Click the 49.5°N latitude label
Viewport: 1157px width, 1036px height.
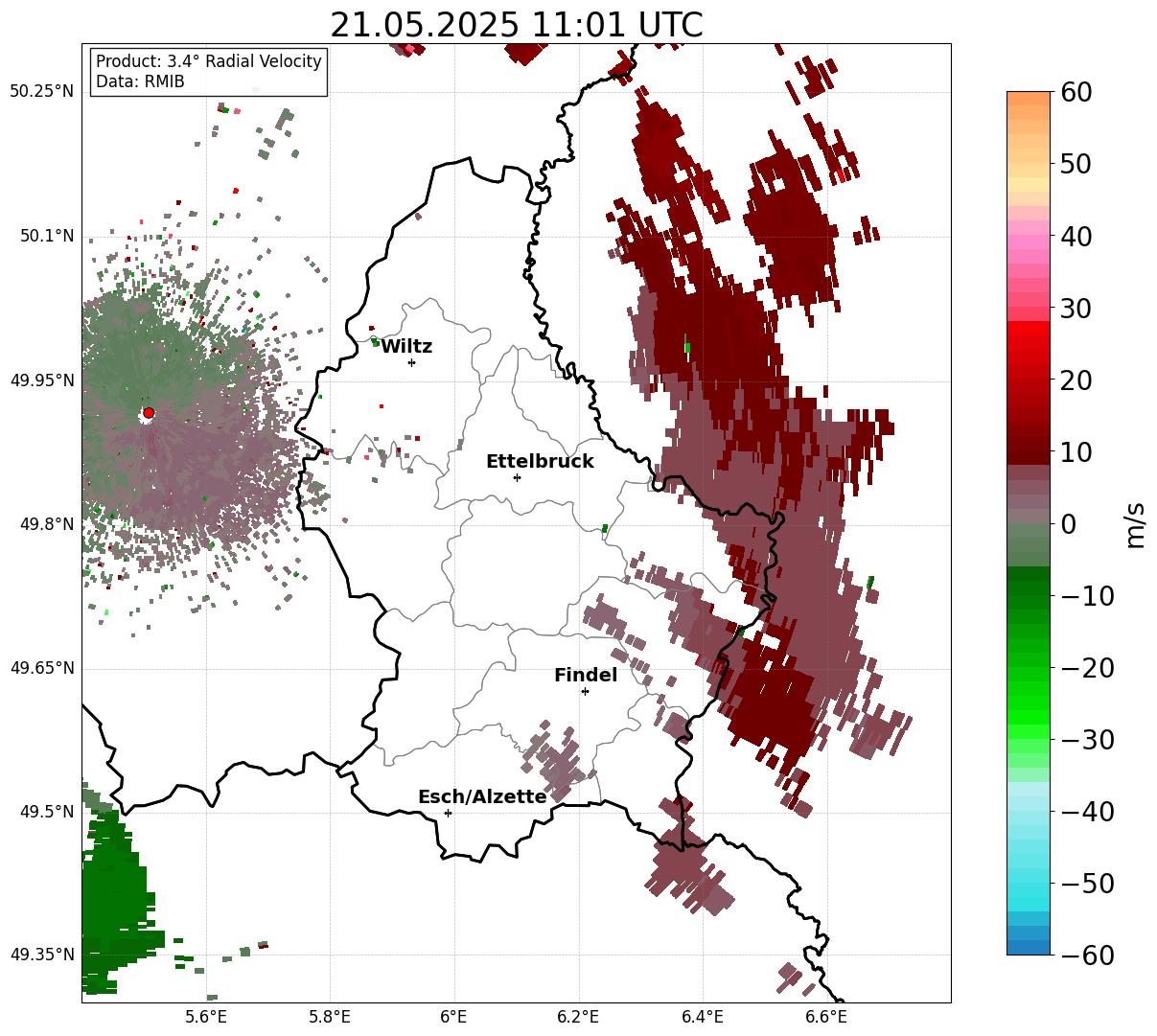click(x=46, y=813)
